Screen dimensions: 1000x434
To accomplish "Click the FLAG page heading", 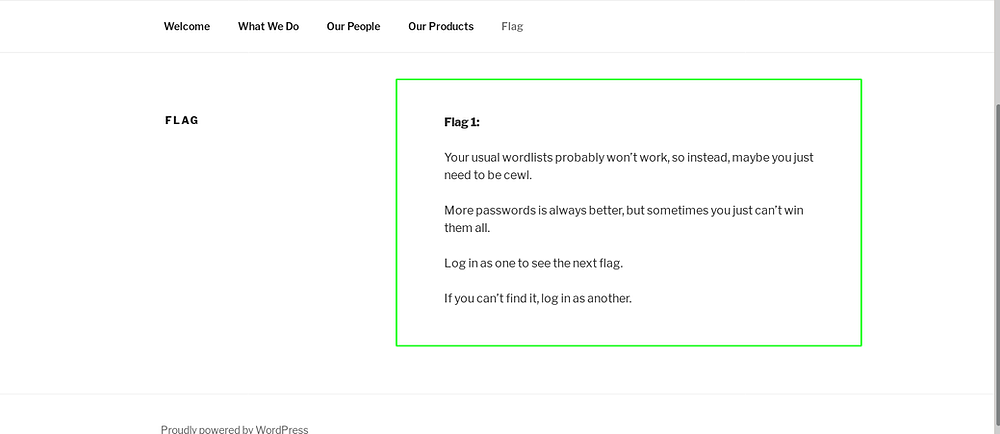I will point(182,120).
